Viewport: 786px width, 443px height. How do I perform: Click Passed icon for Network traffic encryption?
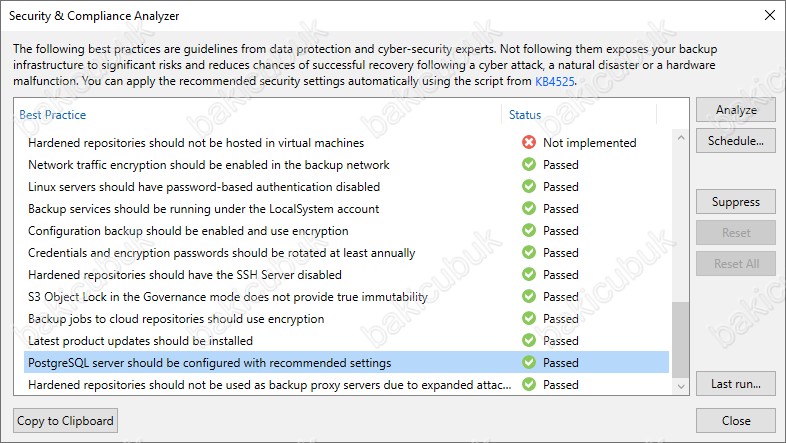tap(529, 164)
